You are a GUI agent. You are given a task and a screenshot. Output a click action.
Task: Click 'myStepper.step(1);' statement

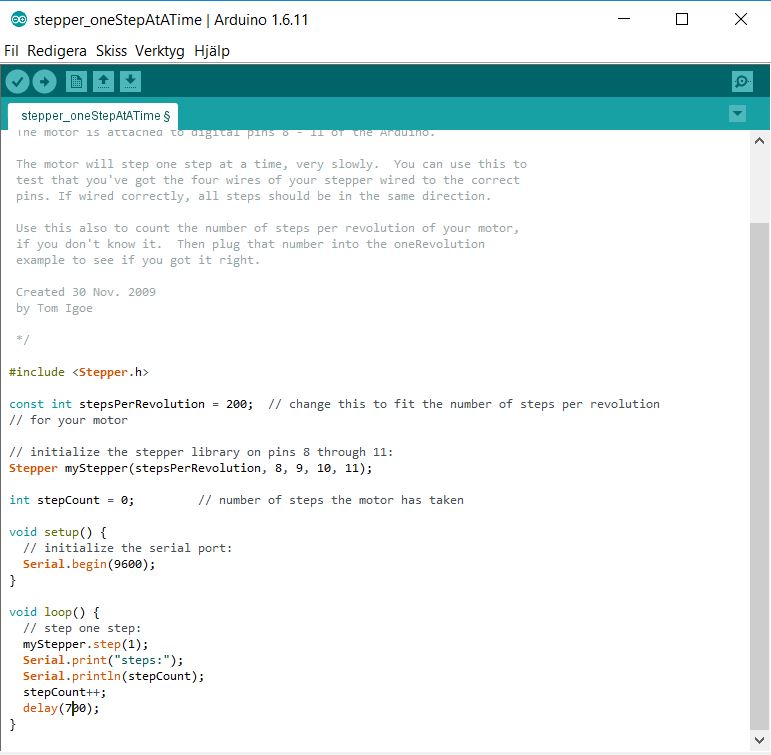click(x=86, y=644)
